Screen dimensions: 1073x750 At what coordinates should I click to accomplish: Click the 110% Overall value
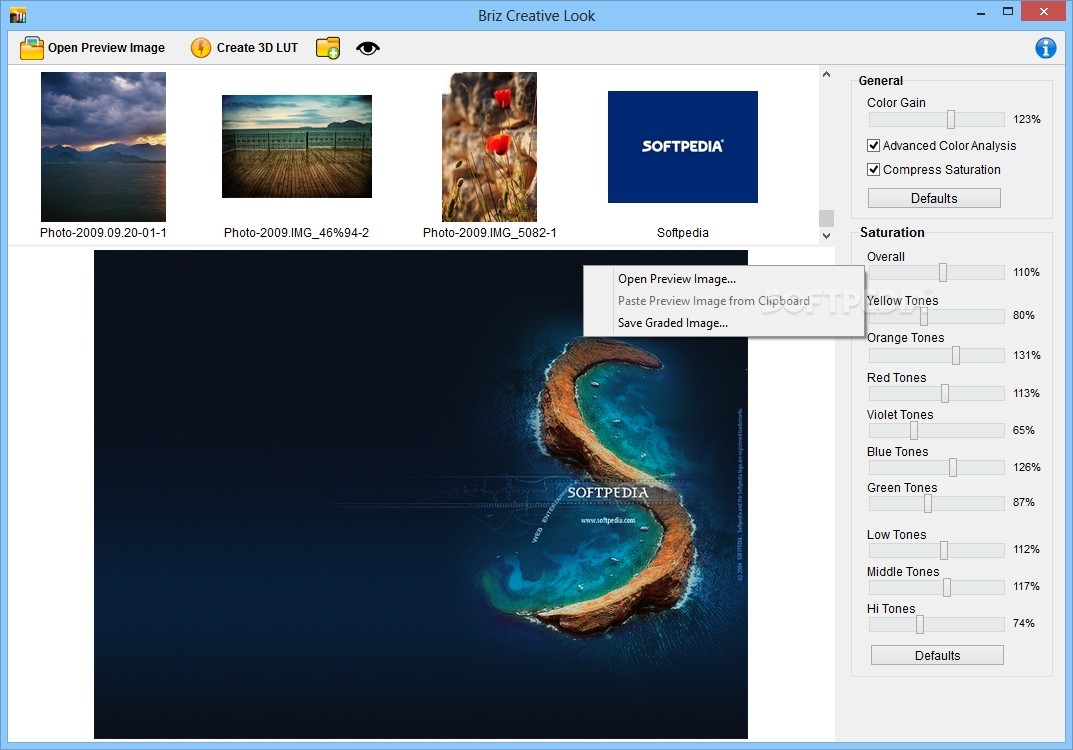1026,272
